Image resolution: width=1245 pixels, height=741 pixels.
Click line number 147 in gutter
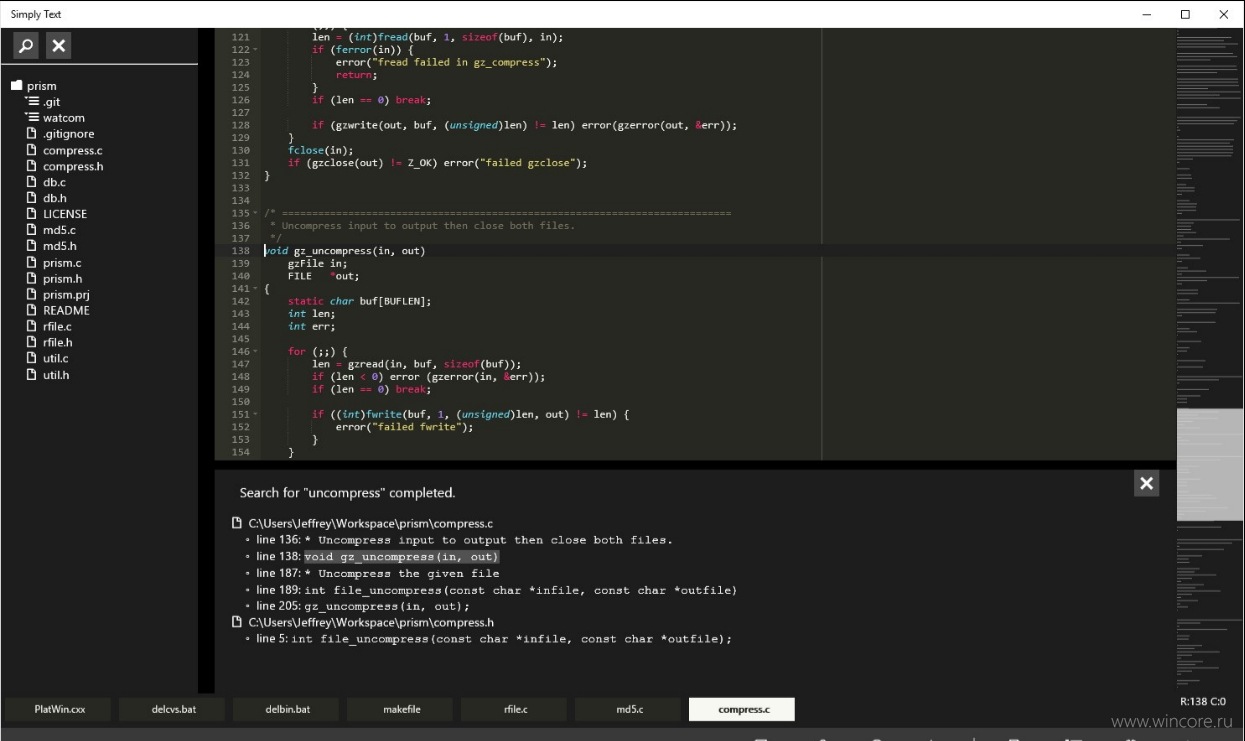[x=240, y=364]
